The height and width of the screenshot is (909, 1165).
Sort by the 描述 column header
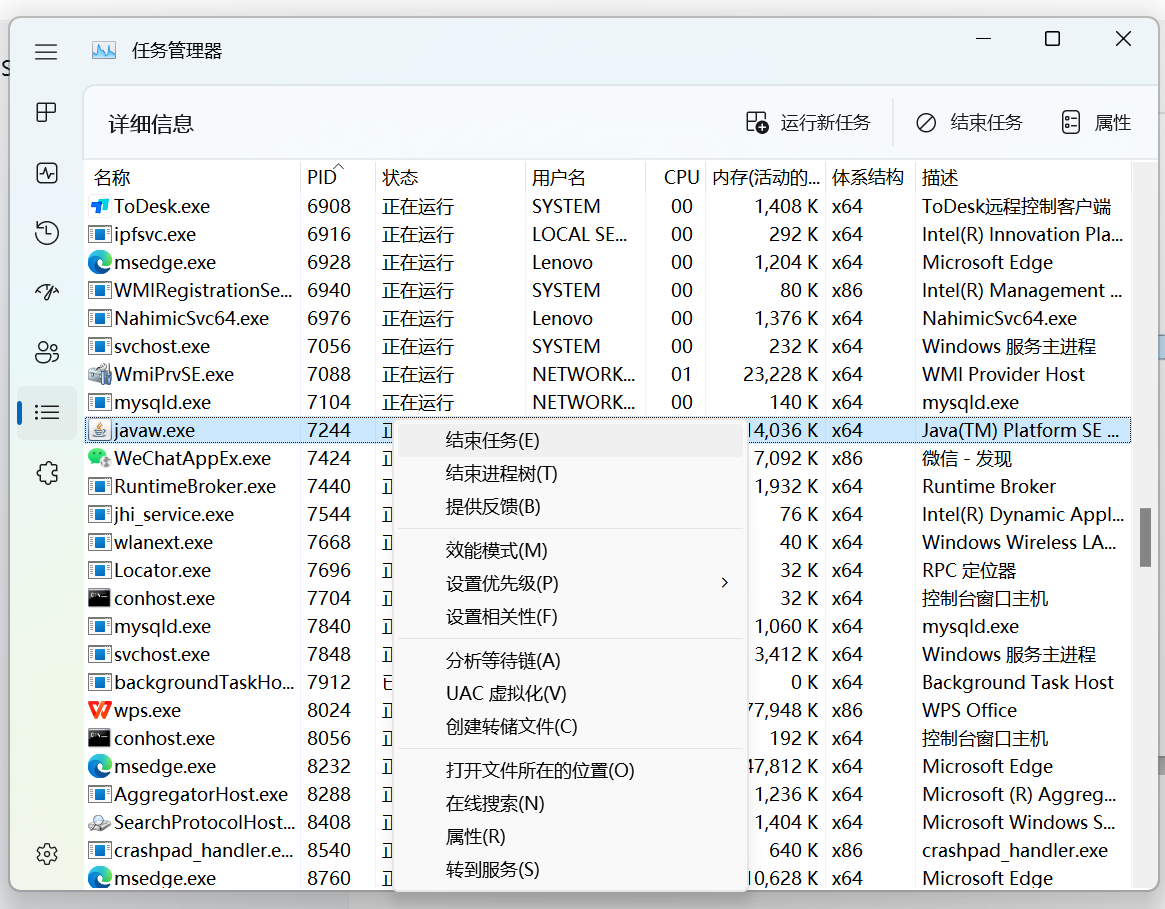[1023, 178]
